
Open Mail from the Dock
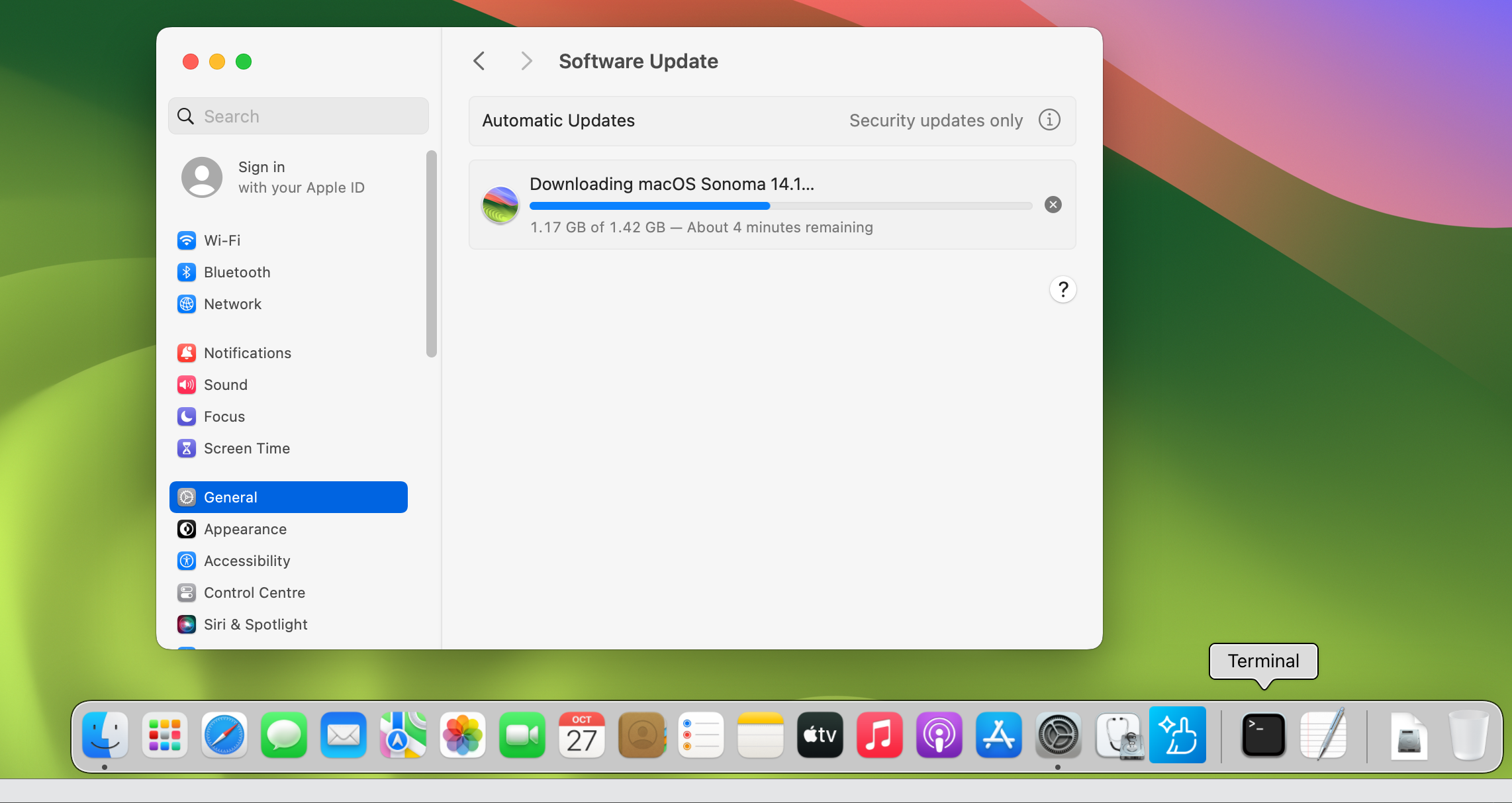[344, 735]
